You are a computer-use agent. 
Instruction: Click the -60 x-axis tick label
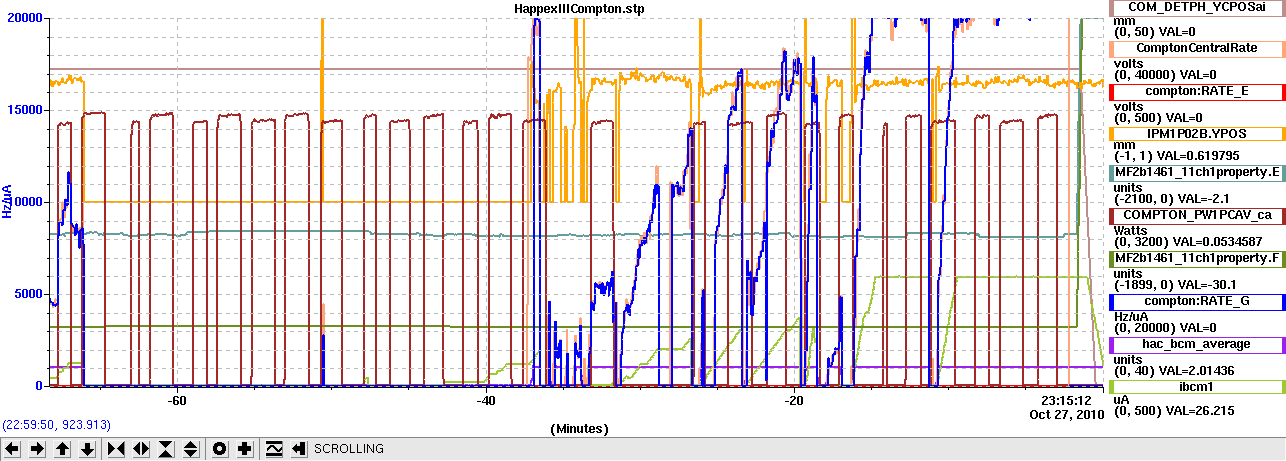point(177,401)
